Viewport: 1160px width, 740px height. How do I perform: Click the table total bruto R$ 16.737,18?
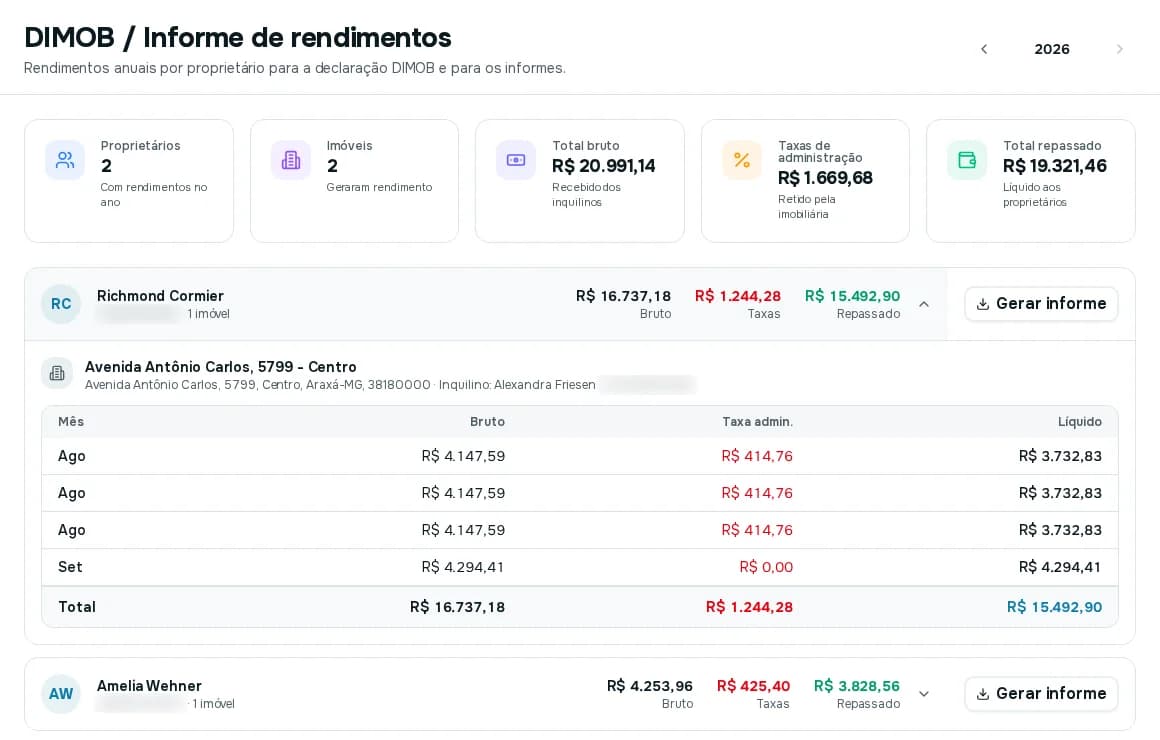click(457, 607)
